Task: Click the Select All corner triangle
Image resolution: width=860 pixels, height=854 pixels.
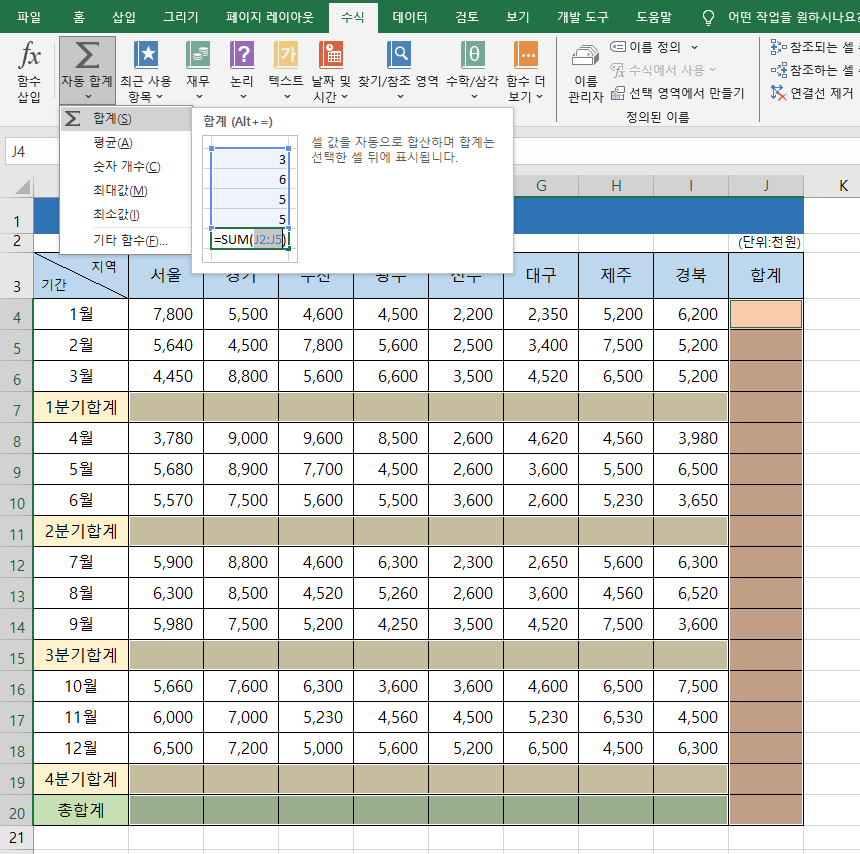Action: 22,187
